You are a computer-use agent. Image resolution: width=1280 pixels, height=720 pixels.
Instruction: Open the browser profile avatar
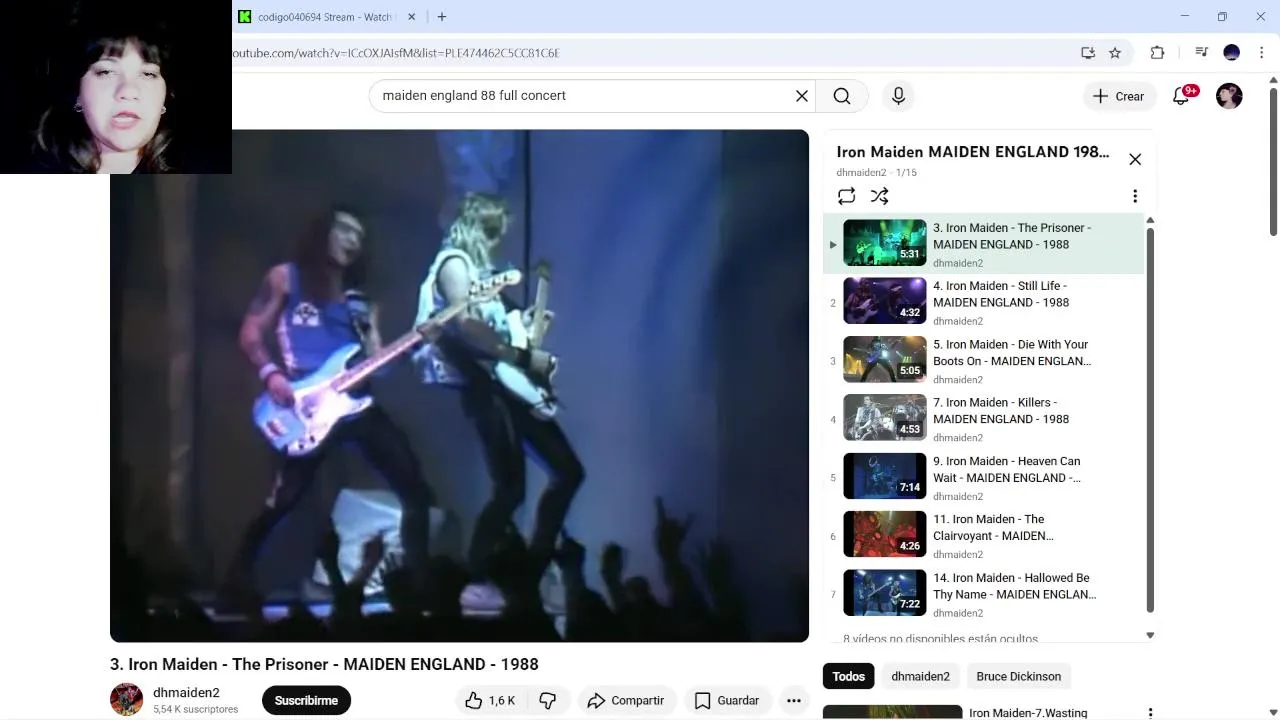1232,53
